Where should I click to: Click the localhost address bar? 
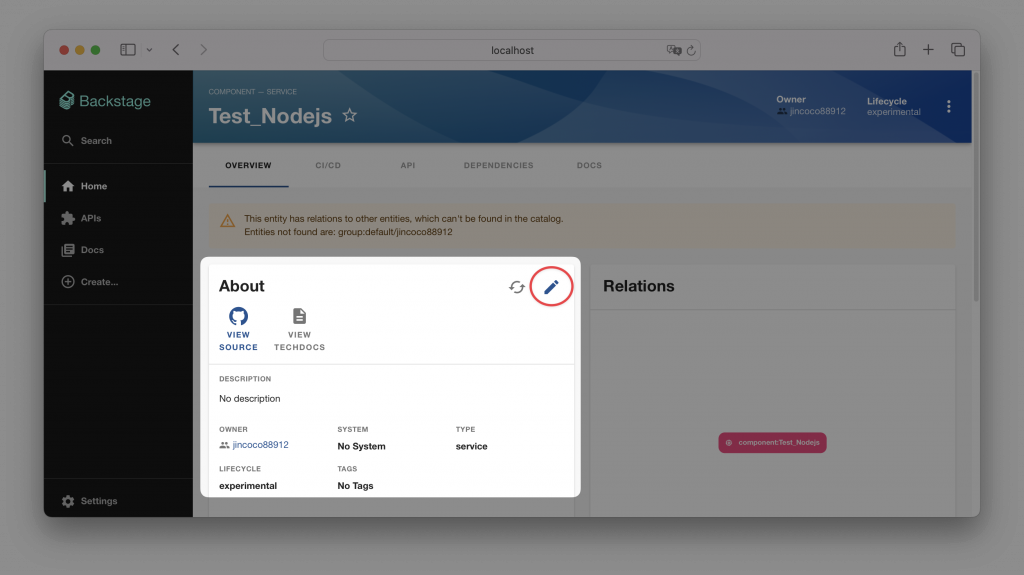pyautogui.click(x=512, y=50)
